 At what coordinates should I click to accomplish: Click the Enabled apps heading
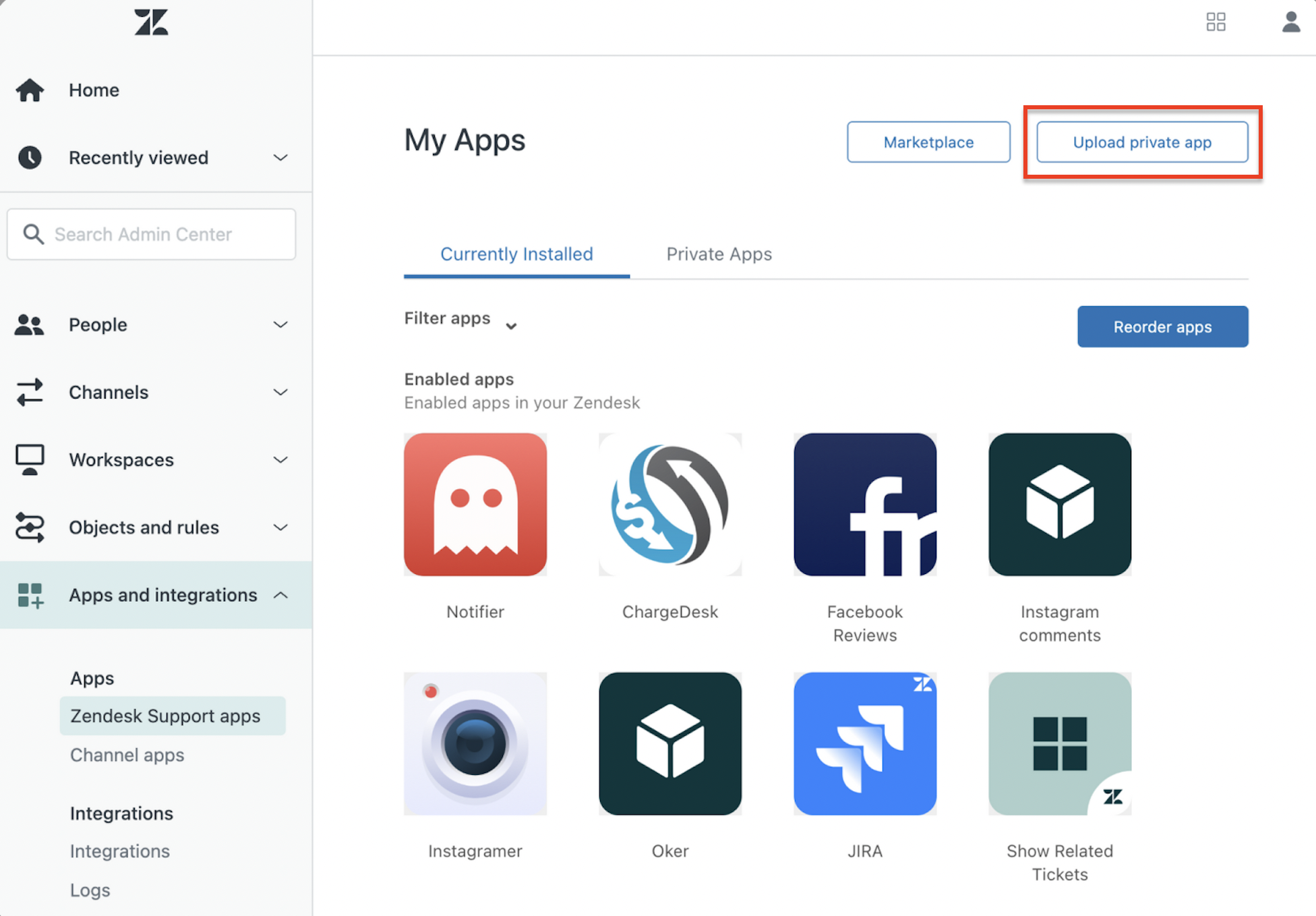pyautogui.click(x=459, y=379)
